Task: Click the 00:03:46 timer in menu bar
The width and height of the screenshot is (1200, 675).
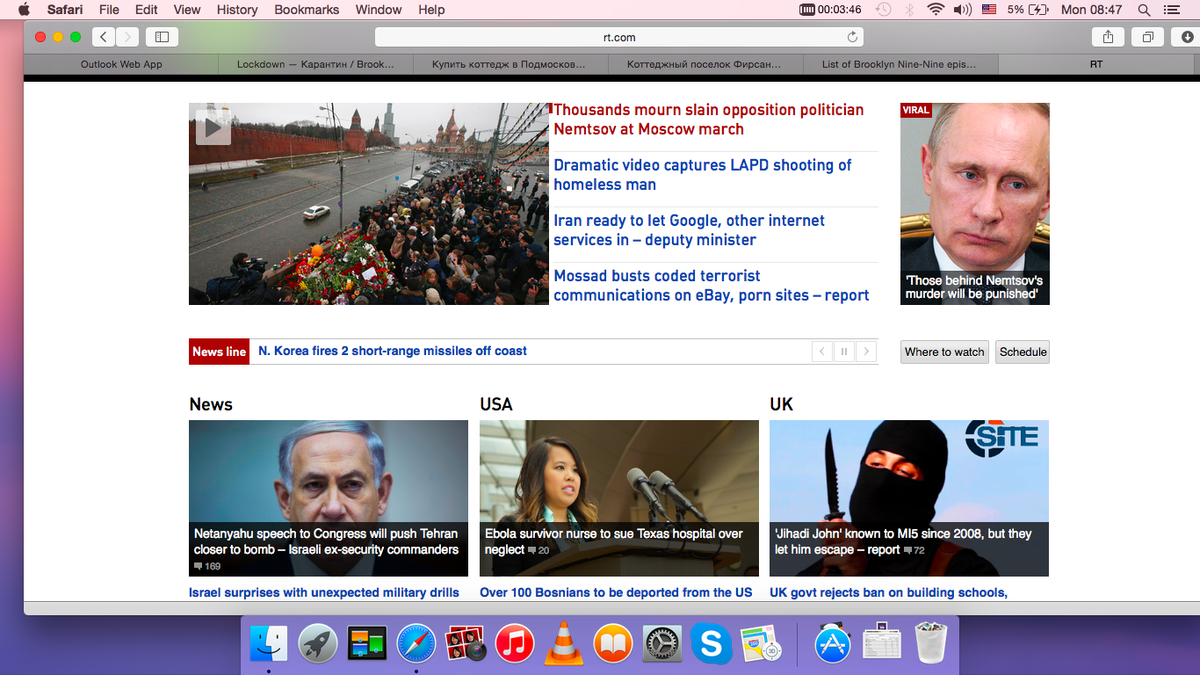Action: [x=831, y=10]
